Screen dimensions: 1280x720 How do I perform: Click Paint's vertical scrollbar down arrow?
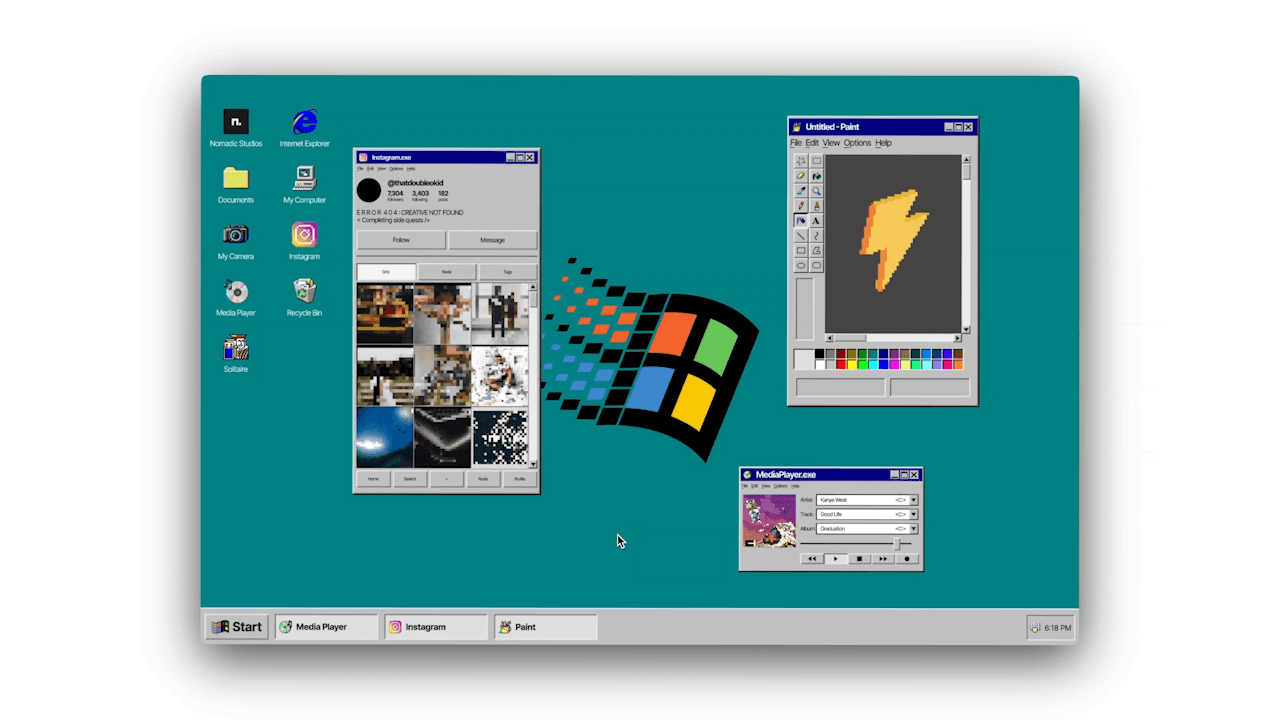[966, 329]
